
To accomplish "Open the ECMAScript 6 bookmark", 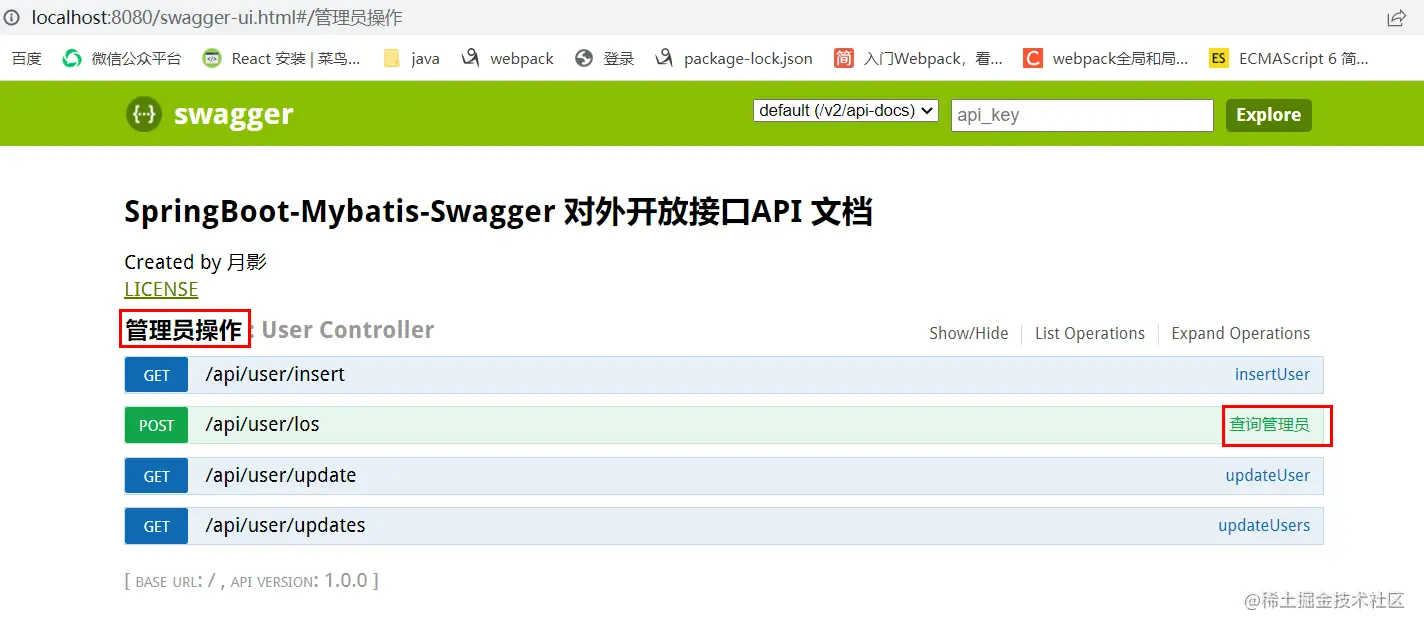I will 1289,58.
